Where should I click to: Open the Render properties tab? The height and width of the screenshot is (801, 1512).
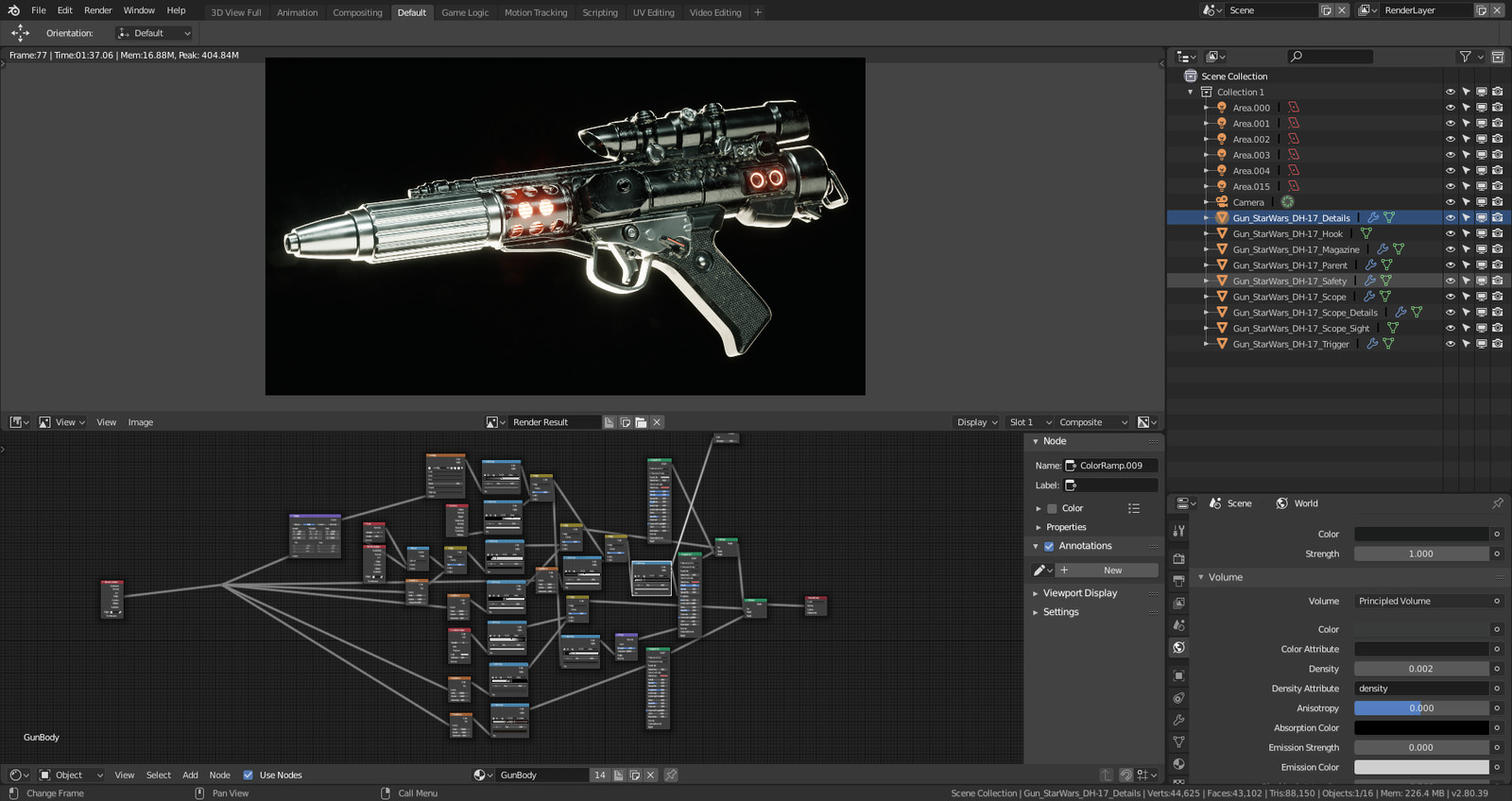tap(1178, 558)
